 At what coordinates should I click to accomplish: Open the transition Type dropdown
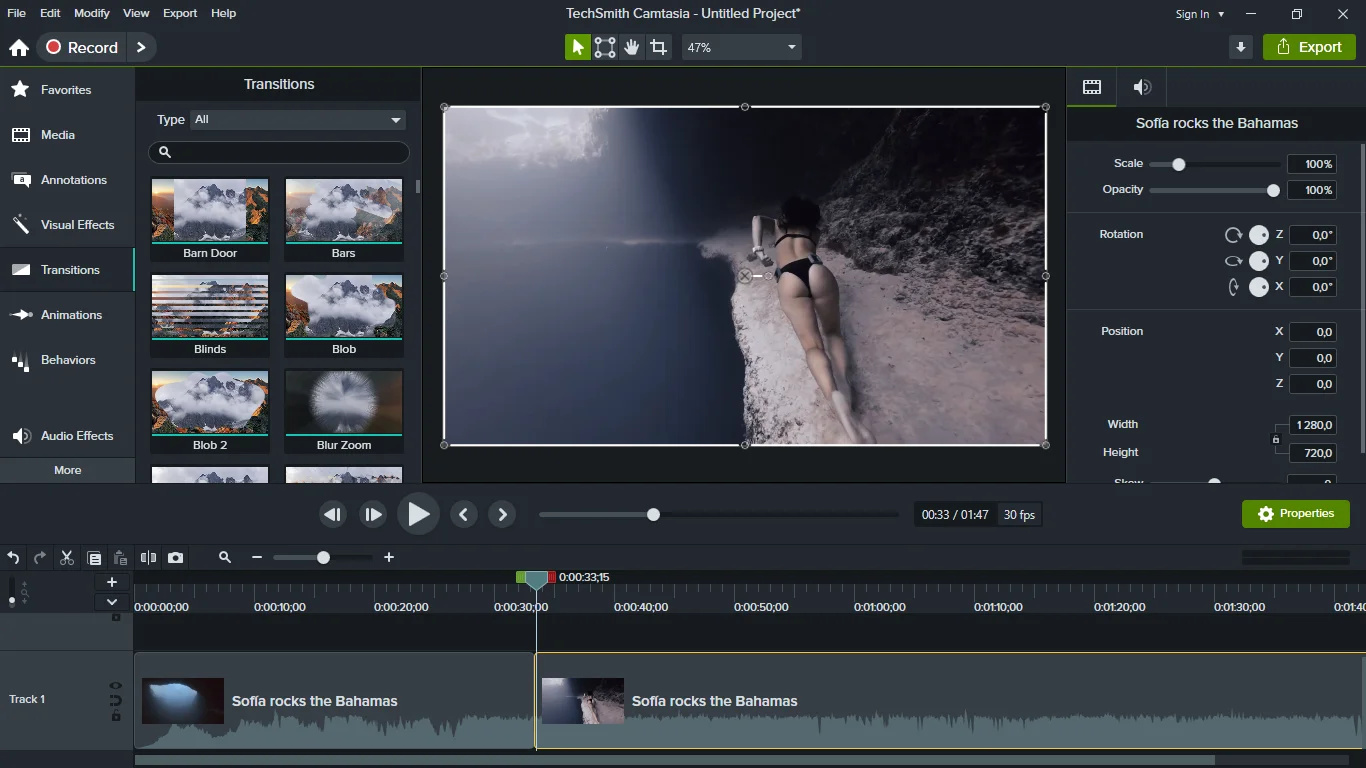pos(298,120)
